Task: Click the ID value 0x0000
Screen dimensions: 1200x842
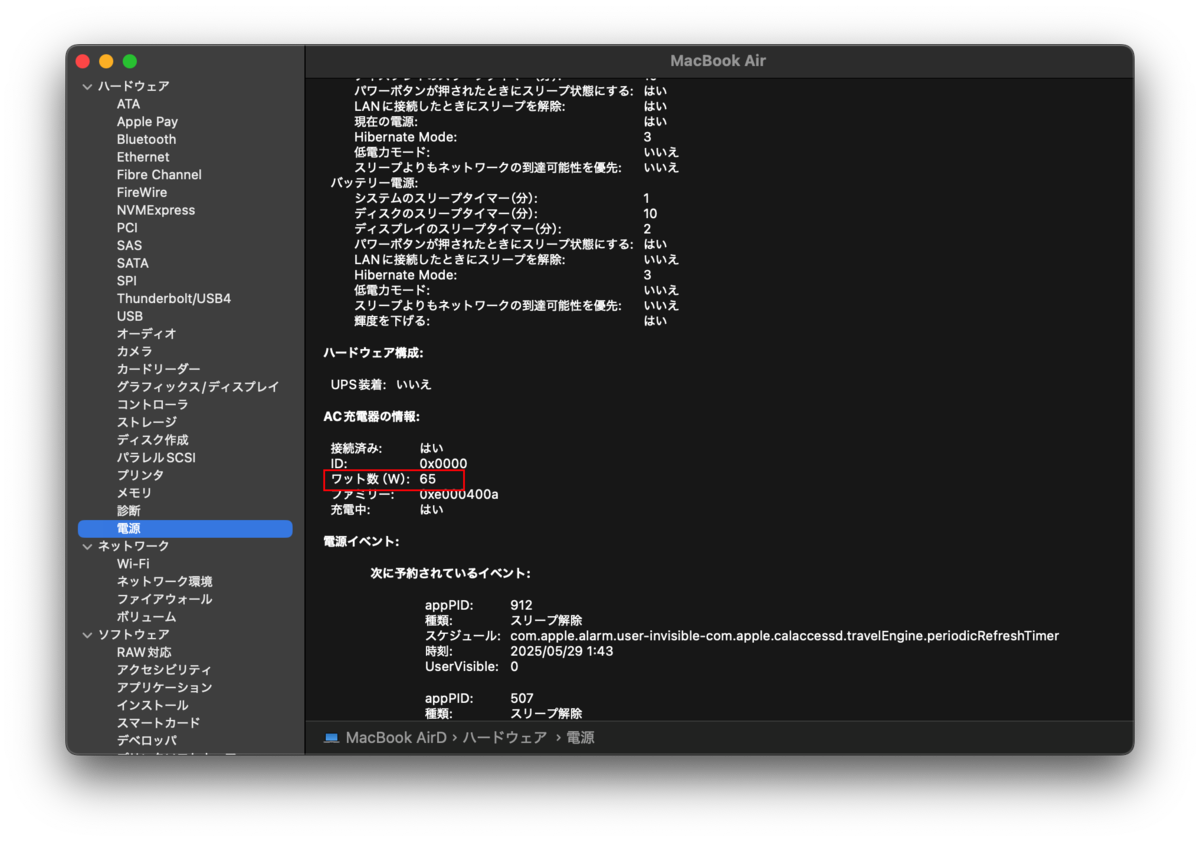Action: pos(443,464)
